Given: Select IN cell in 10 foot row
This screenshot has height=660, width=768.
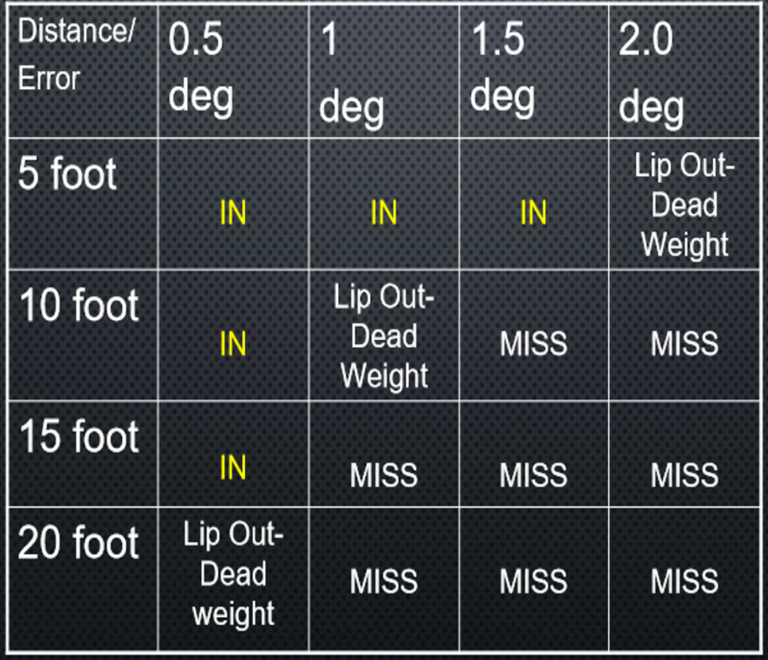Looking at the screenshot, I should (x=233, y=343).
